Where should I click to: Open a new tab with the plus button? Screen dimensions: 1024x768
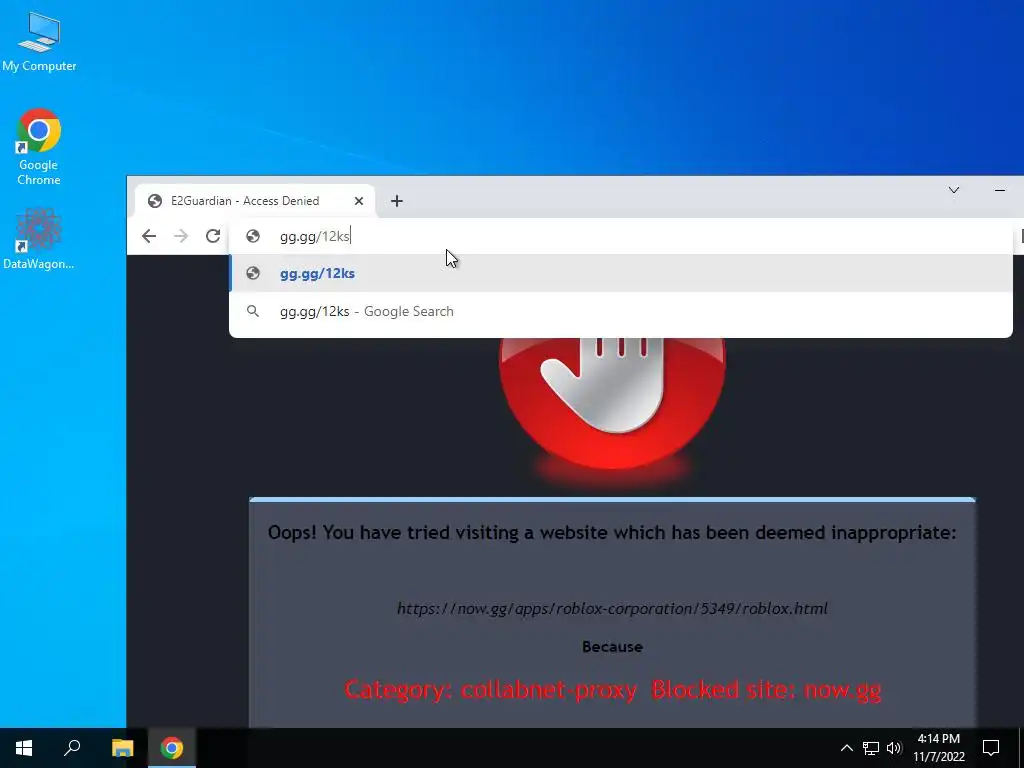(x=396, y=201)
